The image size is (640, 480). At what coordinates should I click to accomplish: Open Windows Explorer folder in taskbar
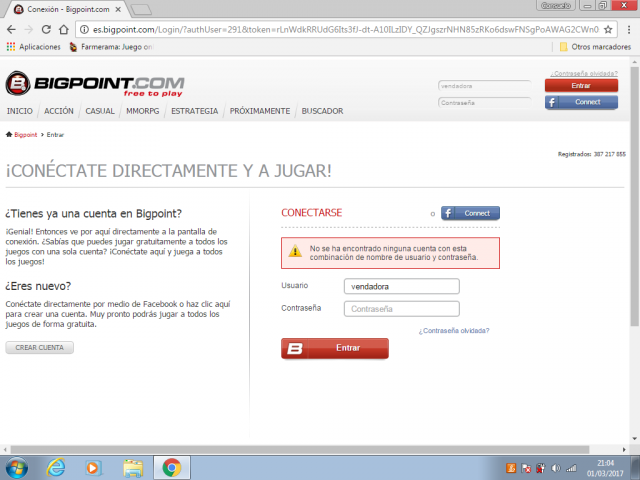point(133,467)
